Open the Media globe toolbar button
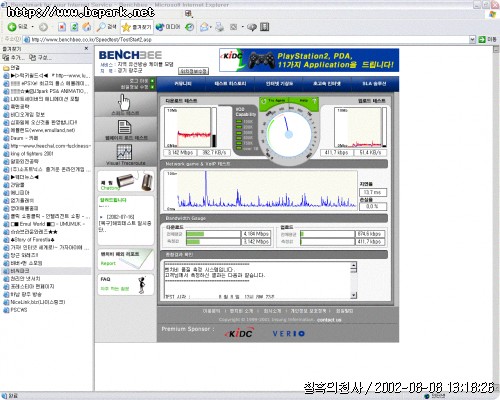Viewport: 500px width, 400px height. tap(168, 27)
